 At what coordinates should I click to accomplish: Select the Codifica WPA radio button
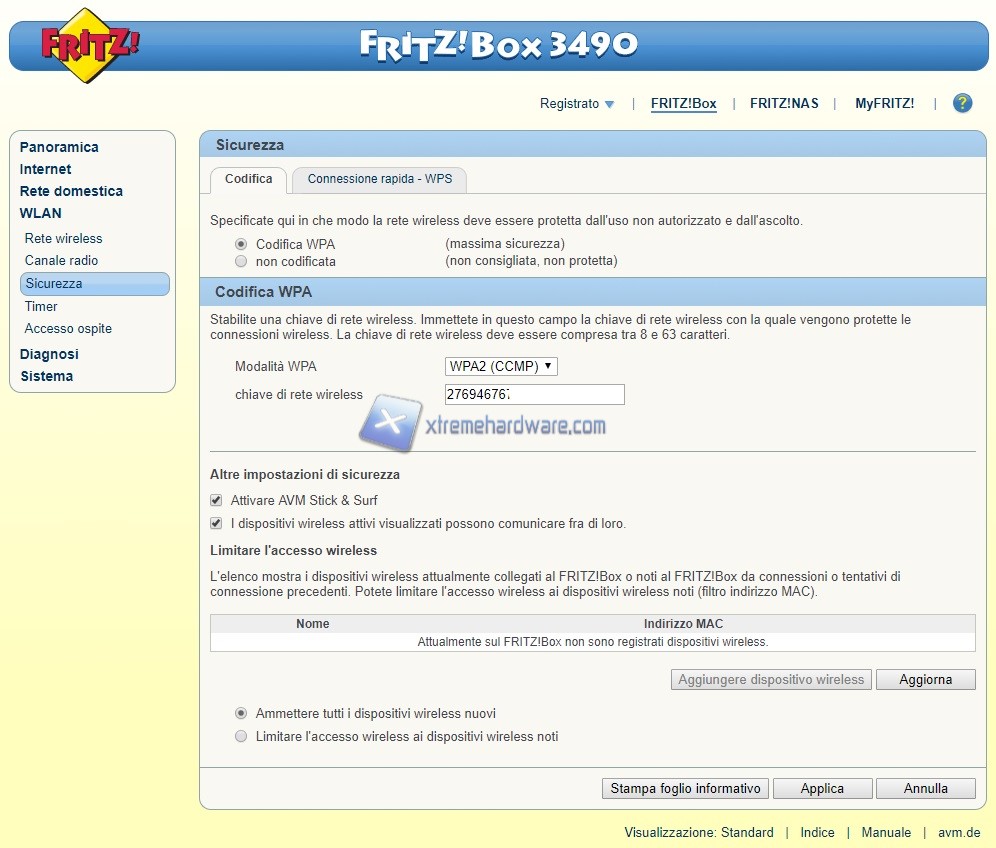(x=240, y=244)
